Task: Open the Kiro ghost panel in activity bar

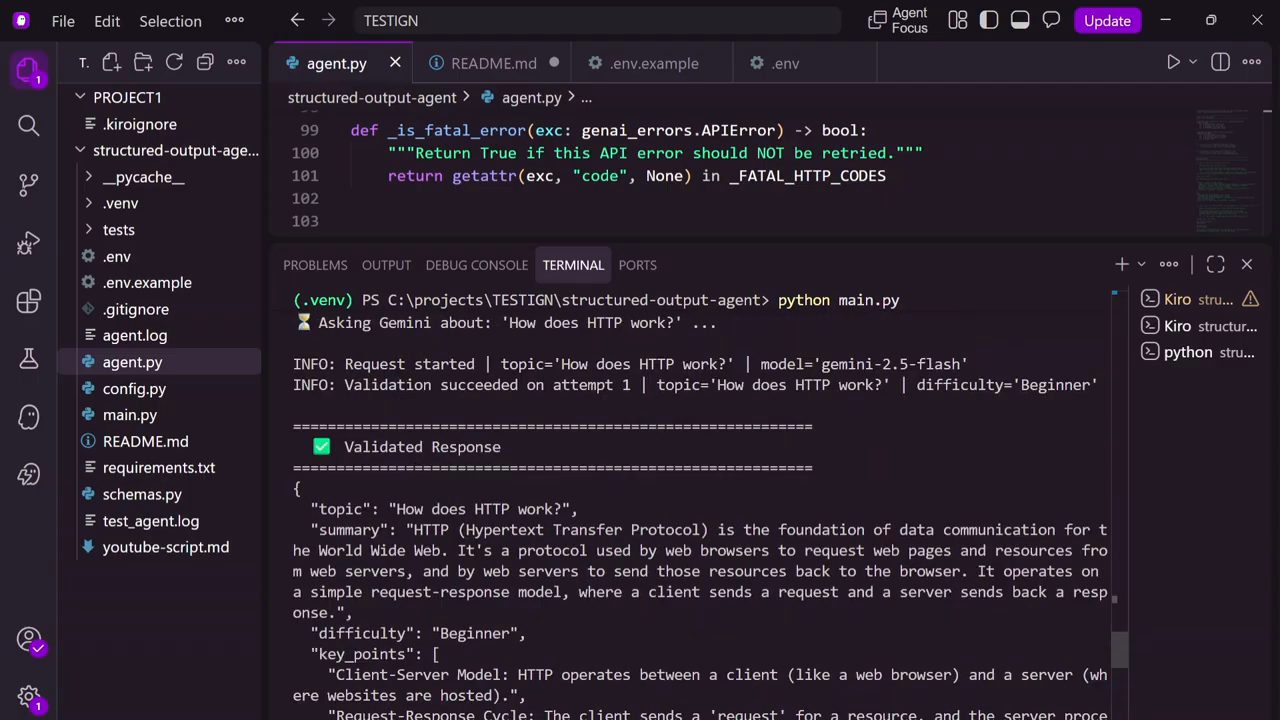Action: [x=28, y=417]
